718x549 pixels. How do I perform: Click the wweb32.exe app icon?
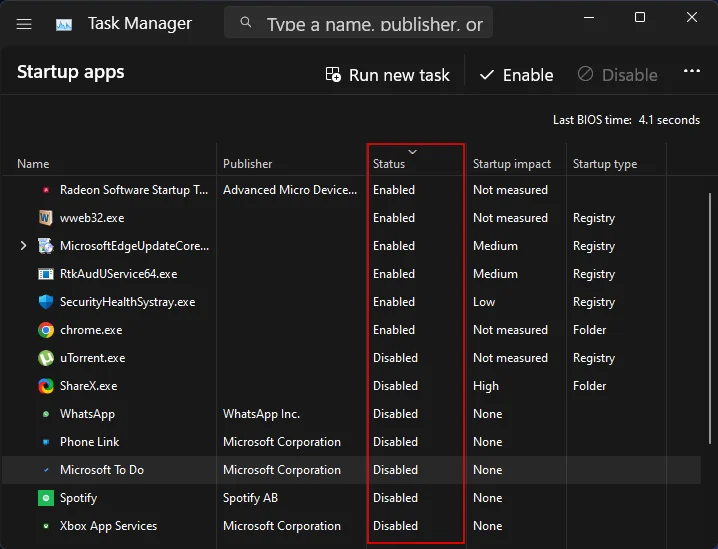point(45,217)
